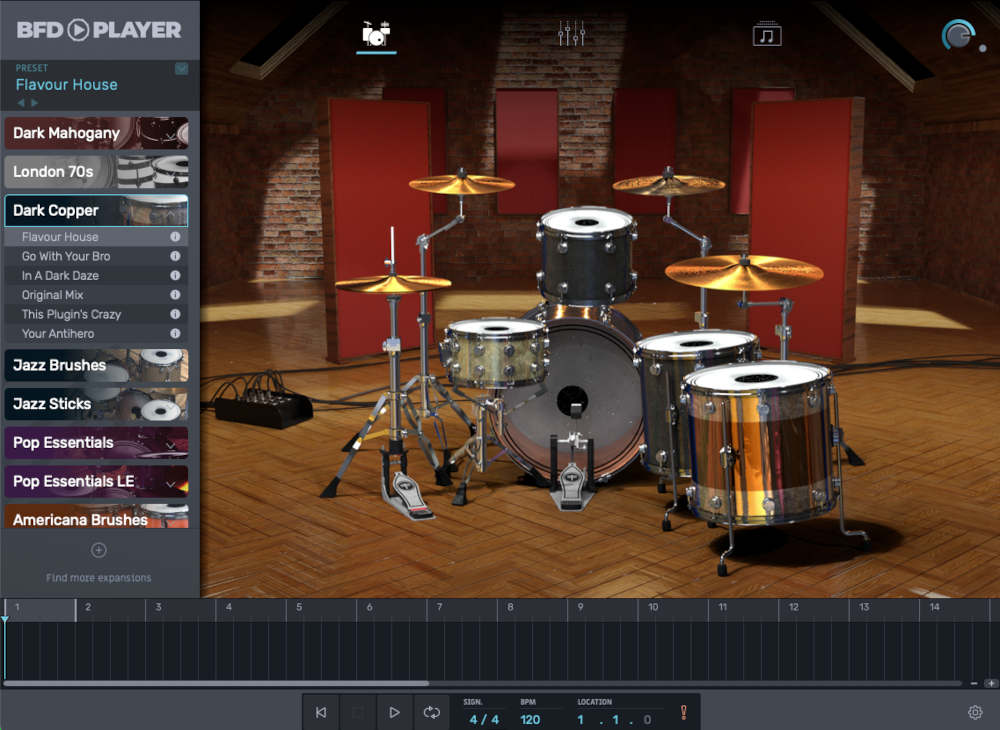
Task: Click the plus icon above Find more expansions
Action: (98, 549)
